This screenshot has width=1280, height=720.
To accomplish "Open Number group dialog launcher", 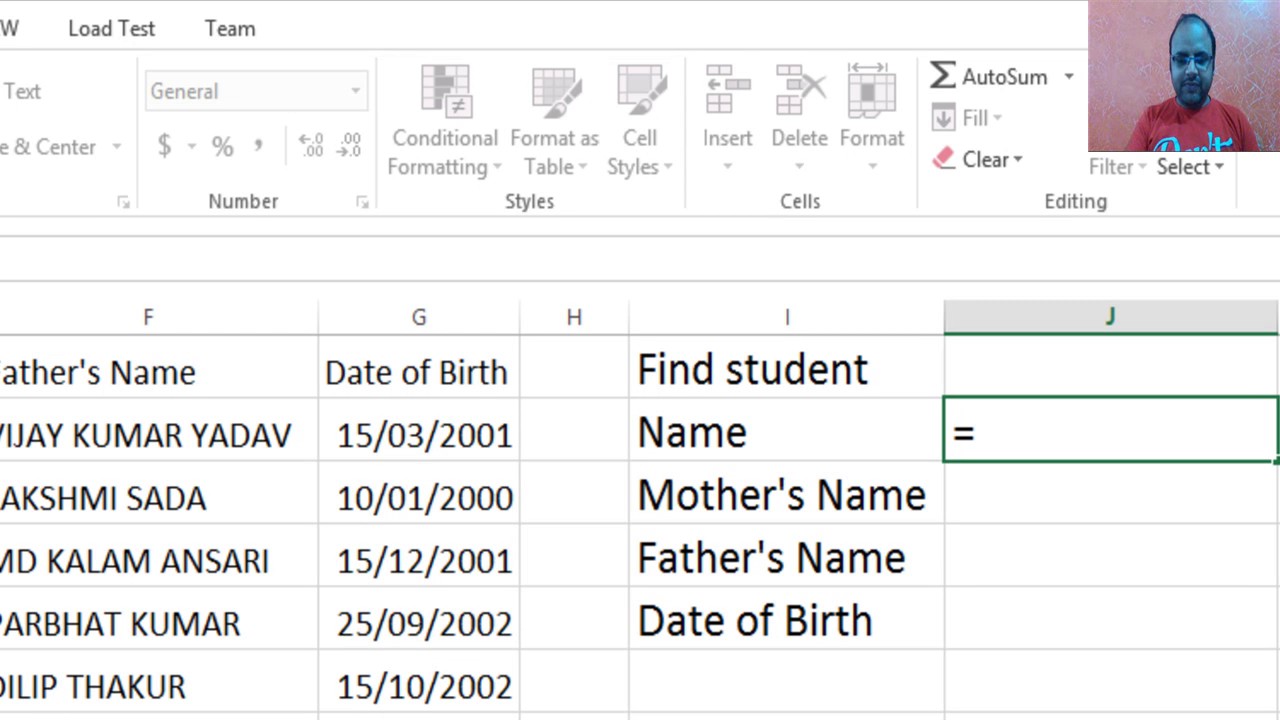I will click(x=362, y=202).
